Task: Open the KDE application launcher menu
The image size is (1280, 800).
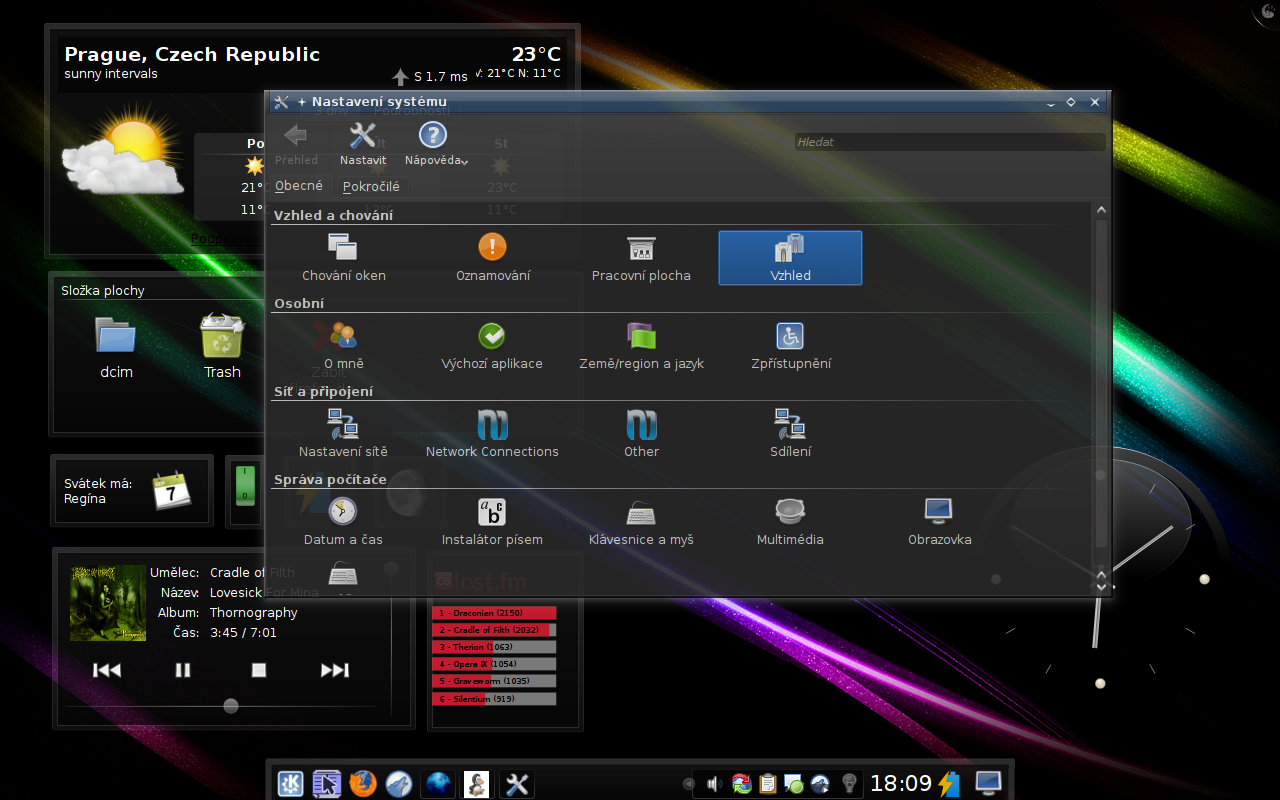Action: click(x=291, y=783)
